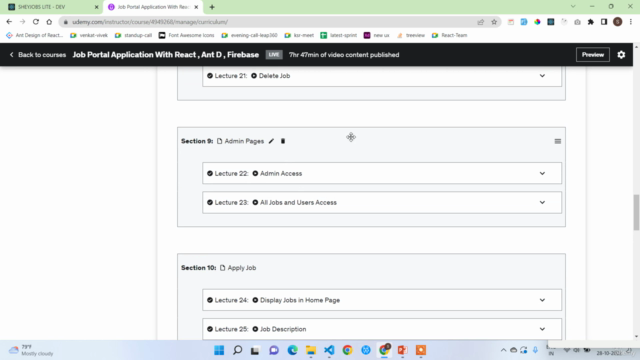Viewport: 640px width, 360px height.
Task: Open a new browser tab
Action: 212,7
